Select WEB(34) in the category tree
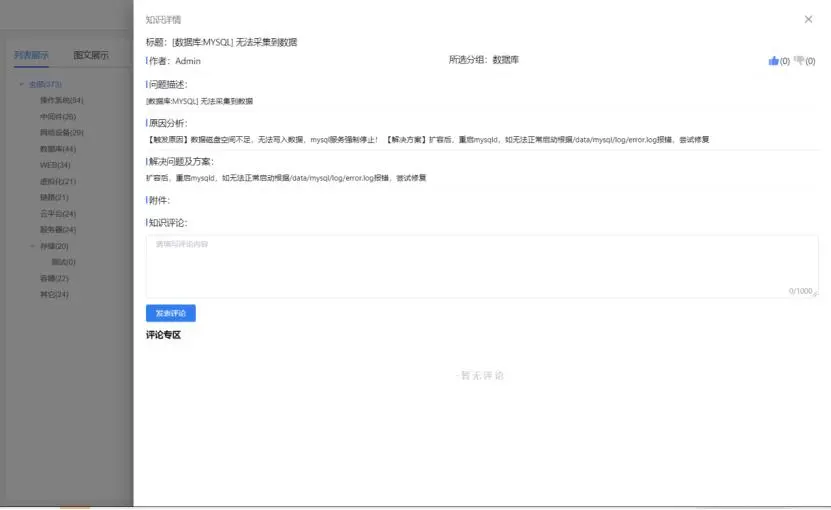The width and height of the screenshot is (831, 510). point(55,165)
